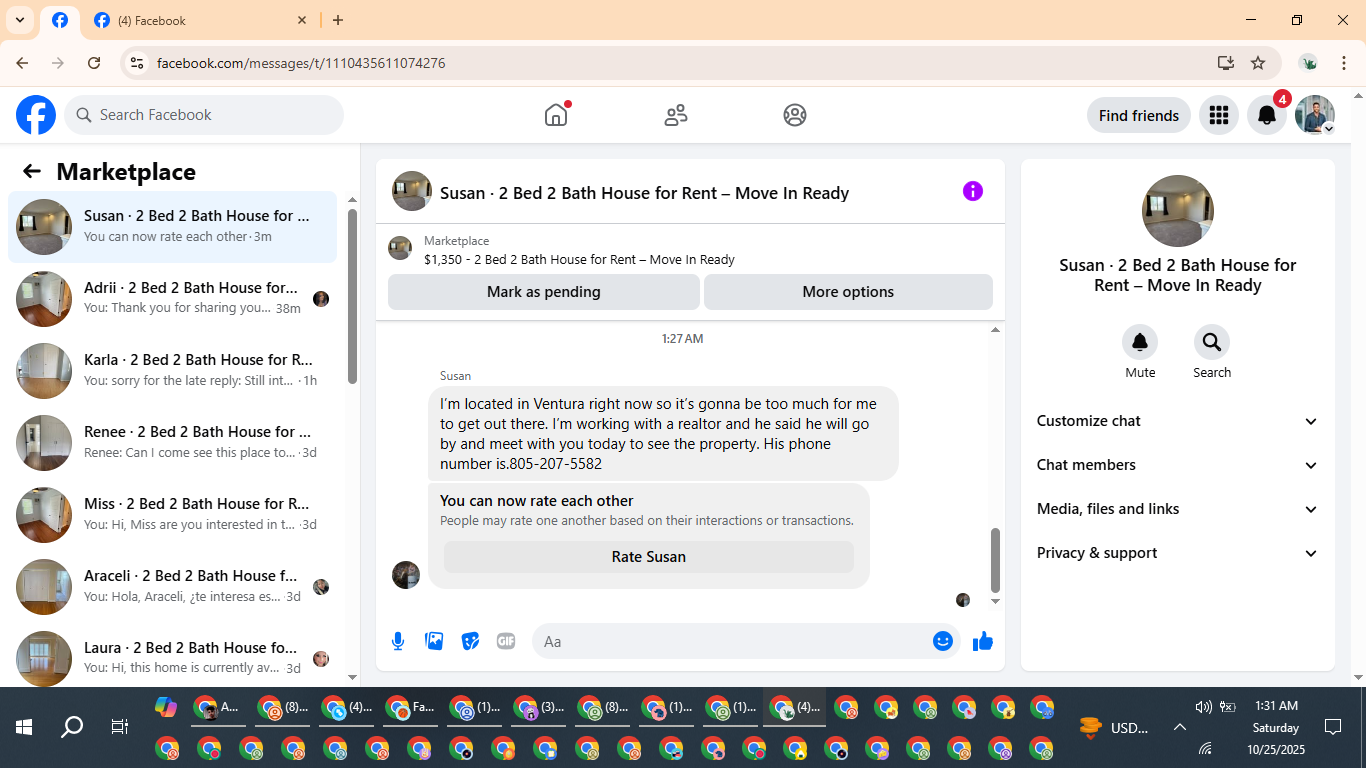Open the emoji picker in message box

[943, 641]
